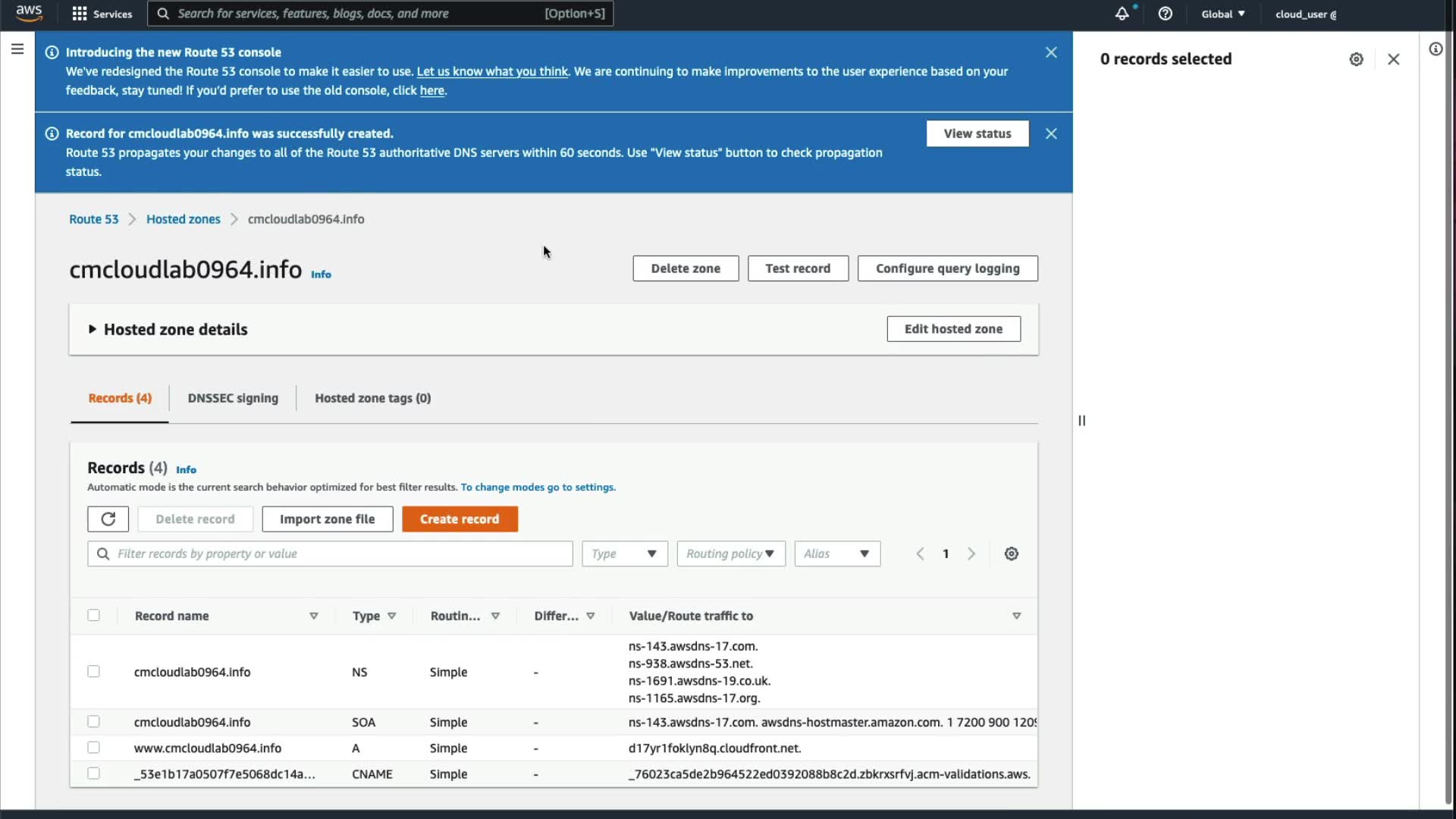Open the Type filter dropdown
The image size is (1456, 819).
(x=624, y=554)
